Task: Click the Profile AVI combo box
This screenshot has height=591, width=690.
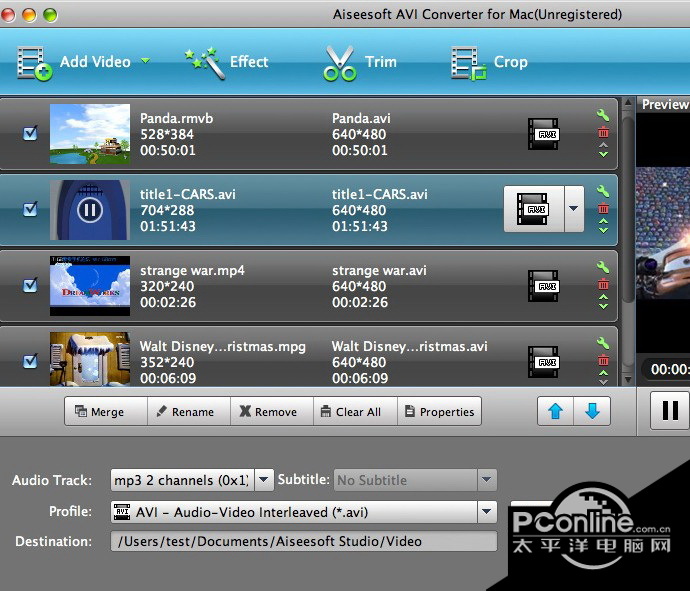Action: [x=304, y=512]
